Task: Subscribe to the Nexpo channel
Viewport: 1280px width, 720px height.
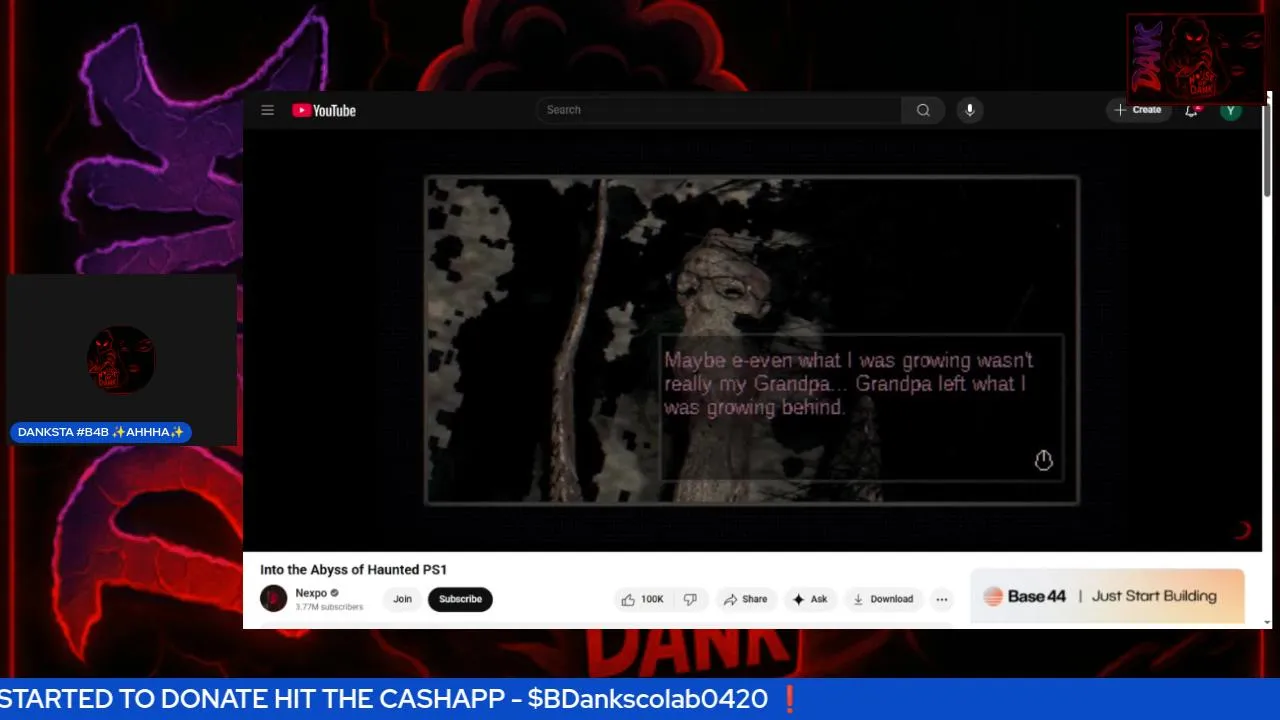Action: (x=460, y=599)
